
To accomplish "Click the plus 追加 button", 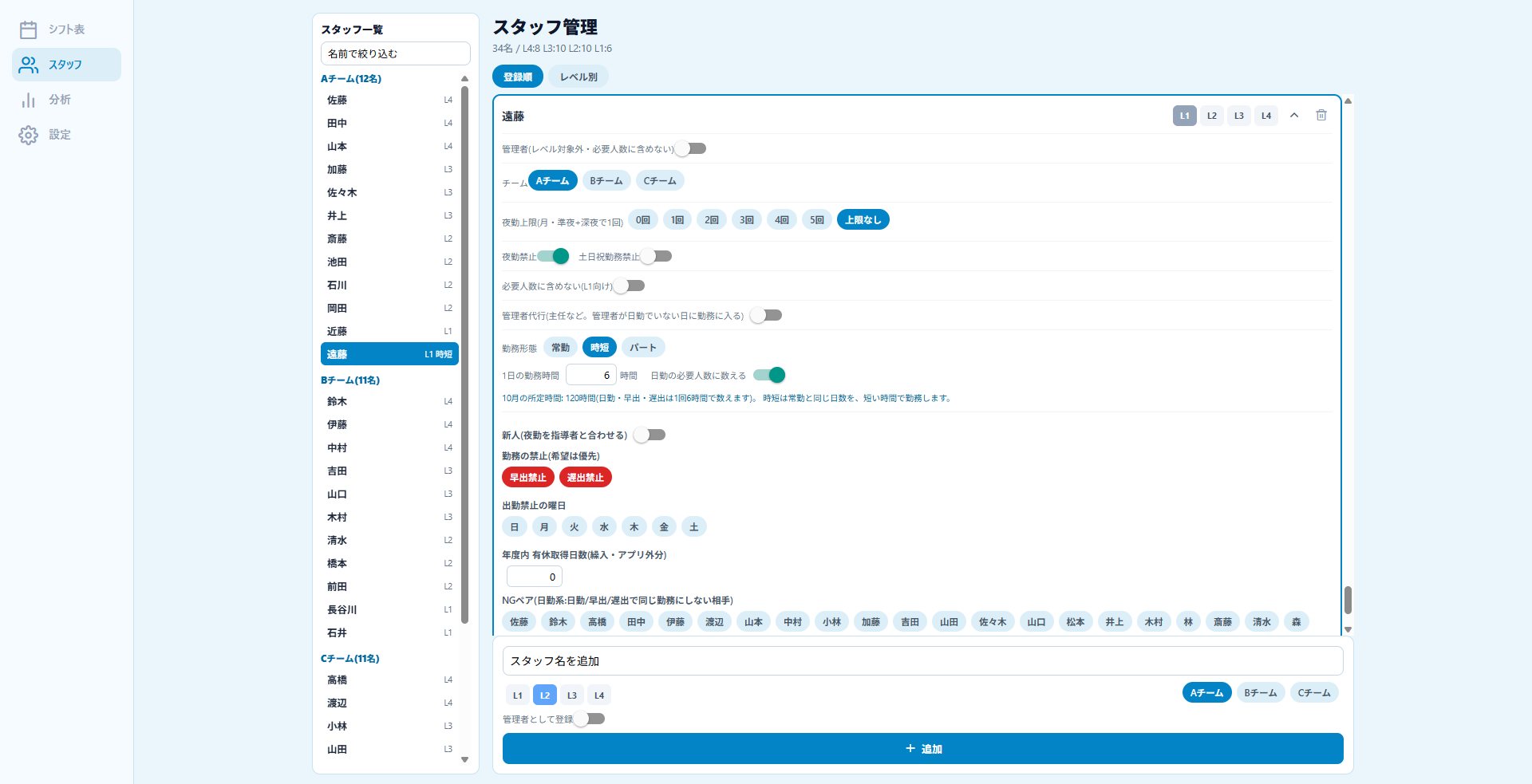I will (923, 749).
